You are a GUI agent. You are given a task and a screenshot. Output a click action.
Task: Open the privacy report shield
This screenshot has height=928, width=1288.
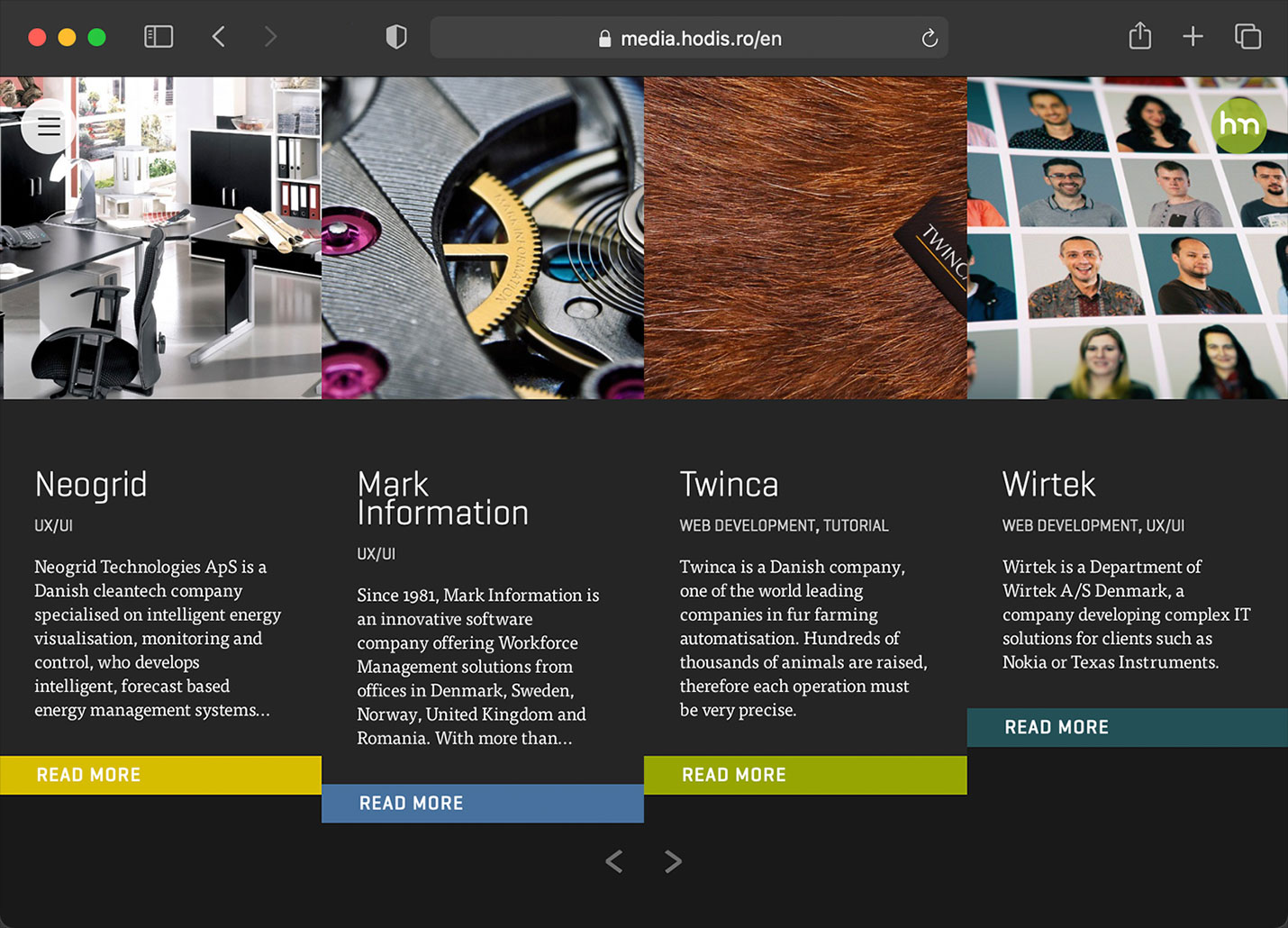tap(396, 37)
